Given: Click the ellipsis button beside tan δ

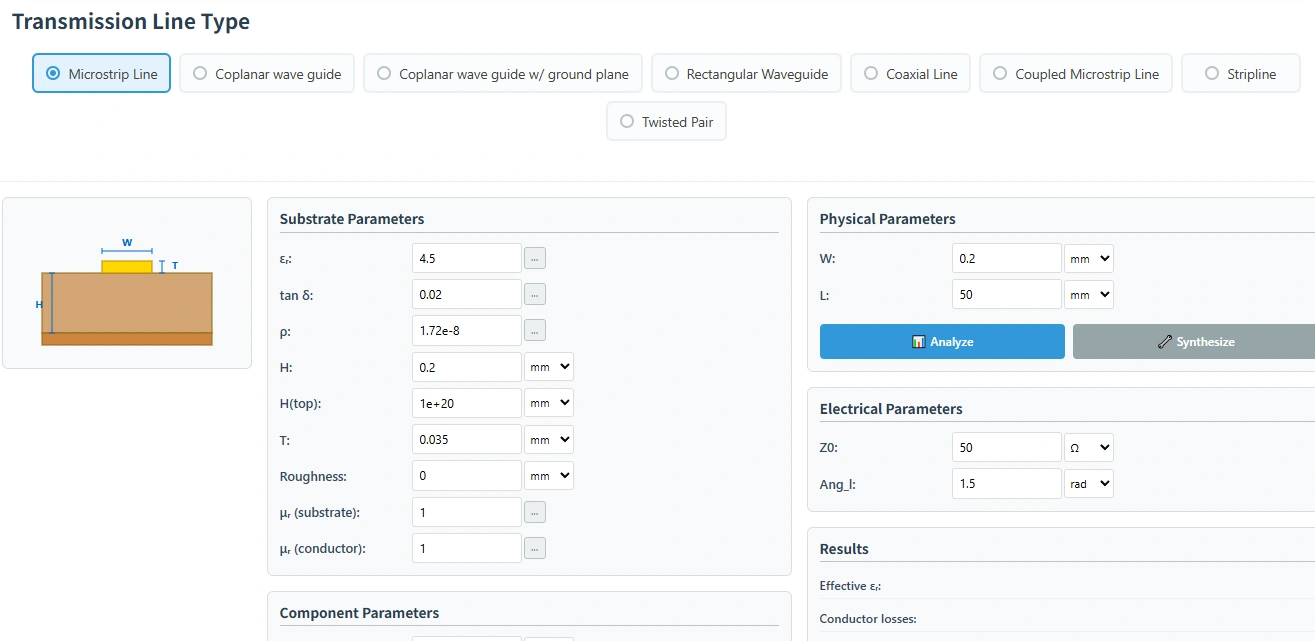Looking at the screenshot, I should (535, 294).
